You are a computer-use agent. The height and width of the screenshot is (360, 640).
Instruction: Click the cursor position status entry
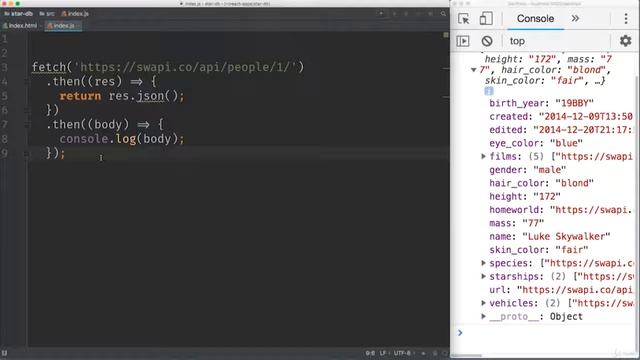[370, 353]
